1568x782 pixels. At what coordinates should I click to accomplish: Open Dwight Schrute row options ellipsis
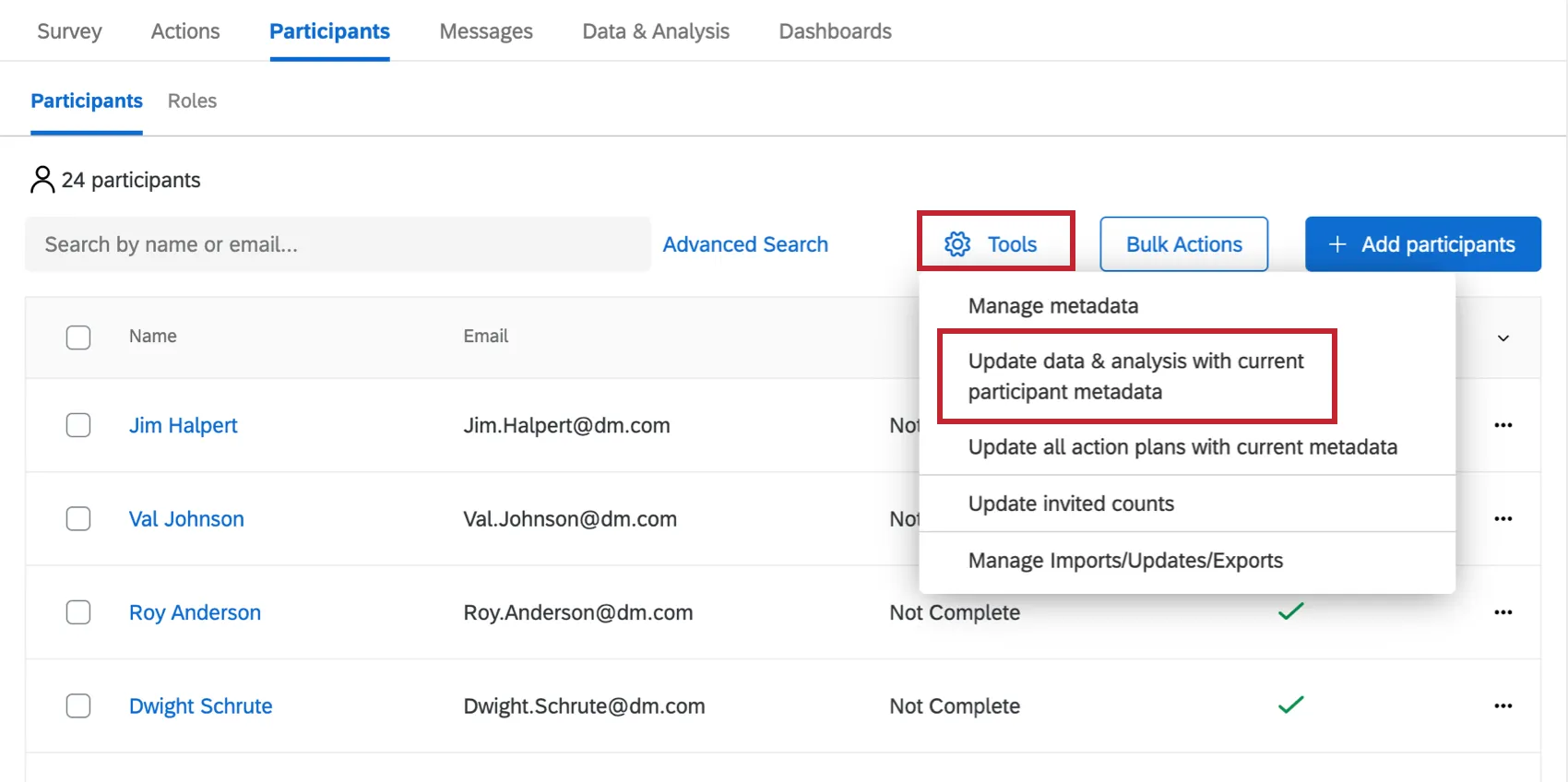click(x=1503, y=705)
